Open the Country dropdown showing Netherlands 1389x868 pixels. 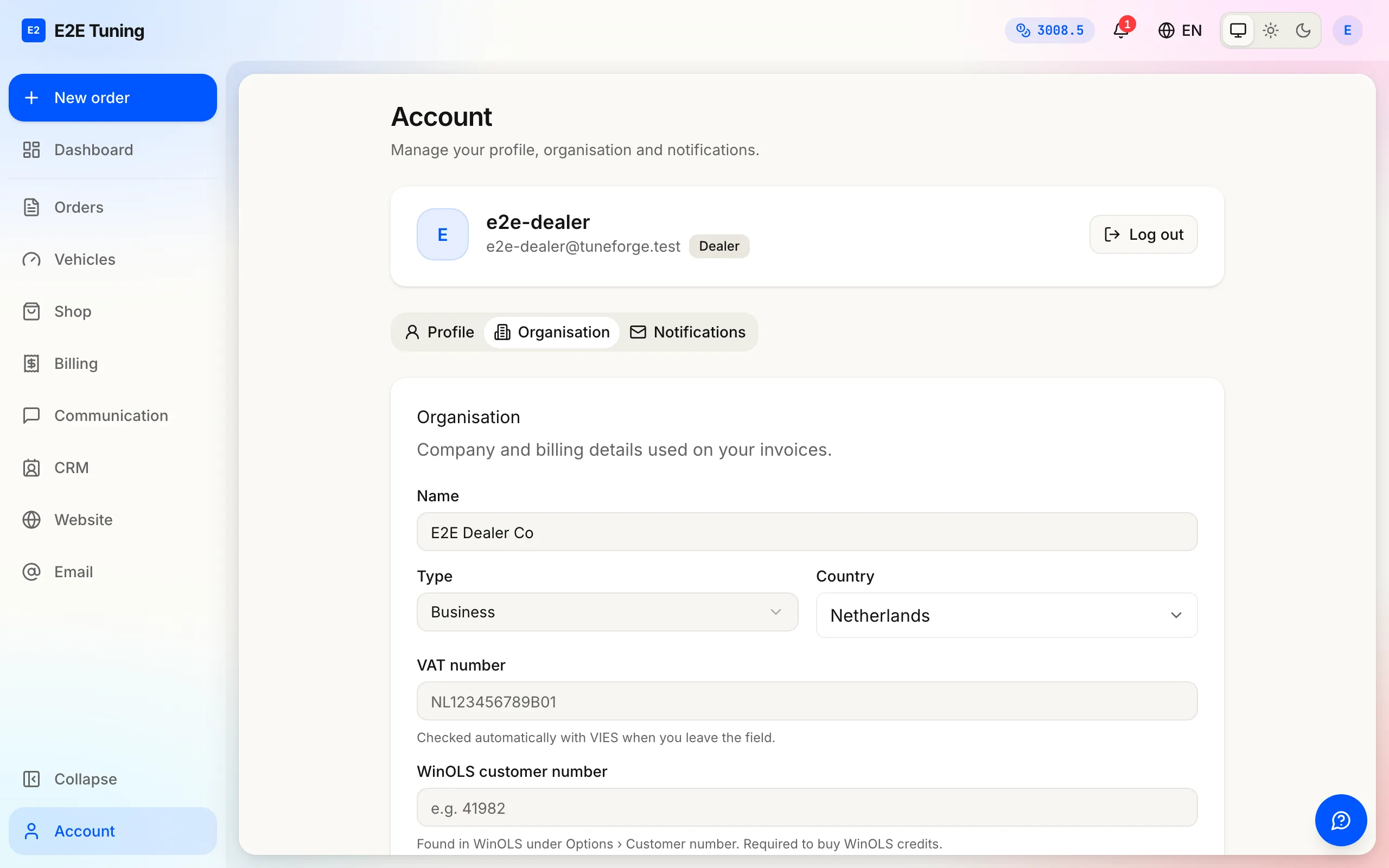pos(1006,615)
